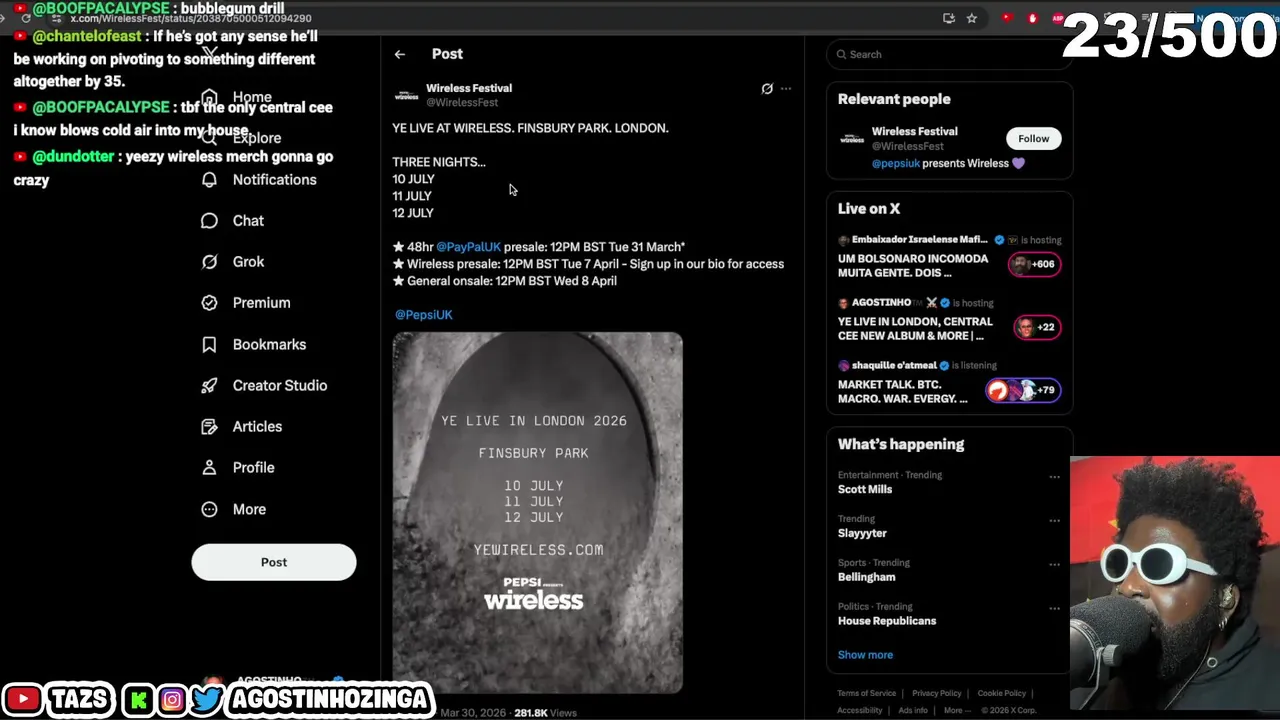
Task: Click the +606 listeners badge
Action: pos(1035,265)
